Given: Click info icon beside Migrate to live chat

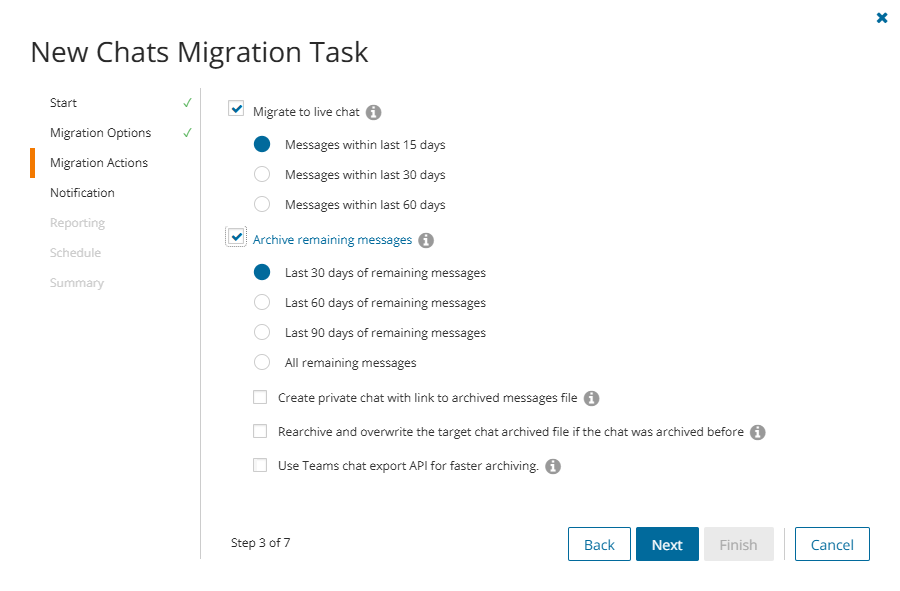Looking at the screenshot, I should tap(374, 112).
